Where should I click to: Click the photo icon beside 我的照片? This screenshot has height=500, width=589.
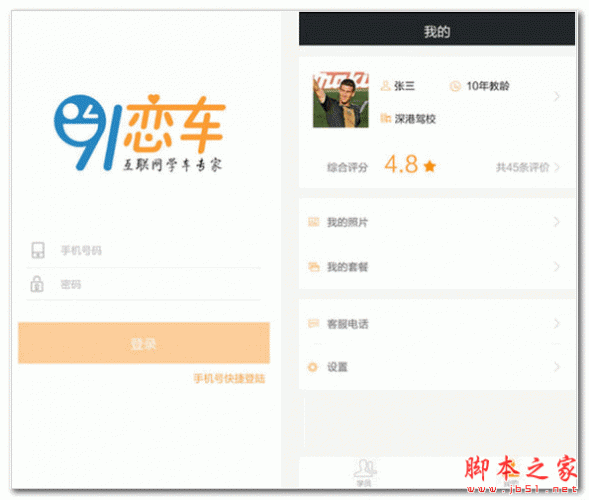314,222
